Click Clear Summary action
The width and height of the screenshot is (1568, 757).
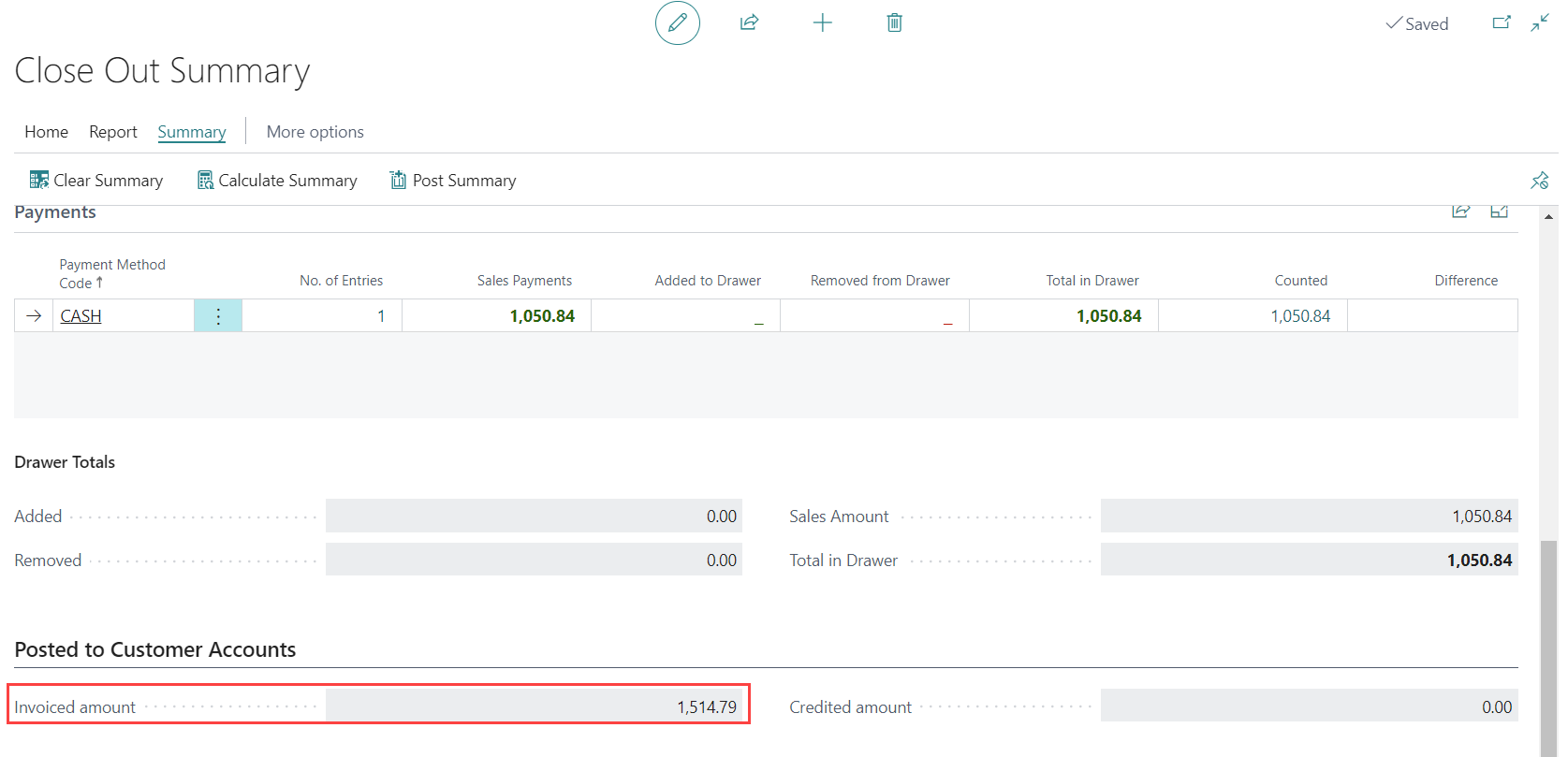[x=96, y=181]
